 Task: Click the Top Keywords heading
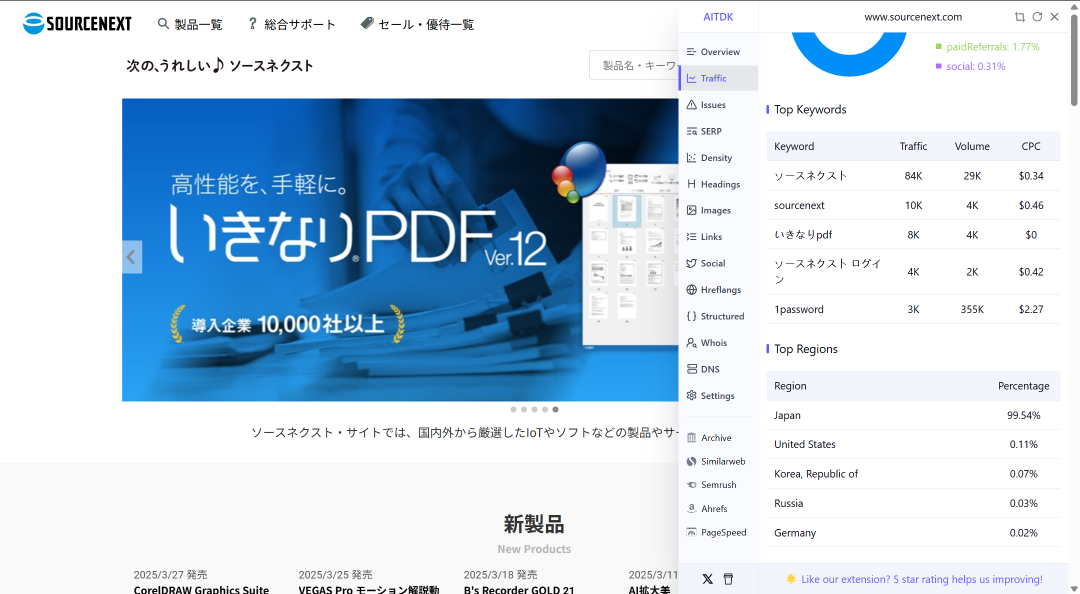810,110
